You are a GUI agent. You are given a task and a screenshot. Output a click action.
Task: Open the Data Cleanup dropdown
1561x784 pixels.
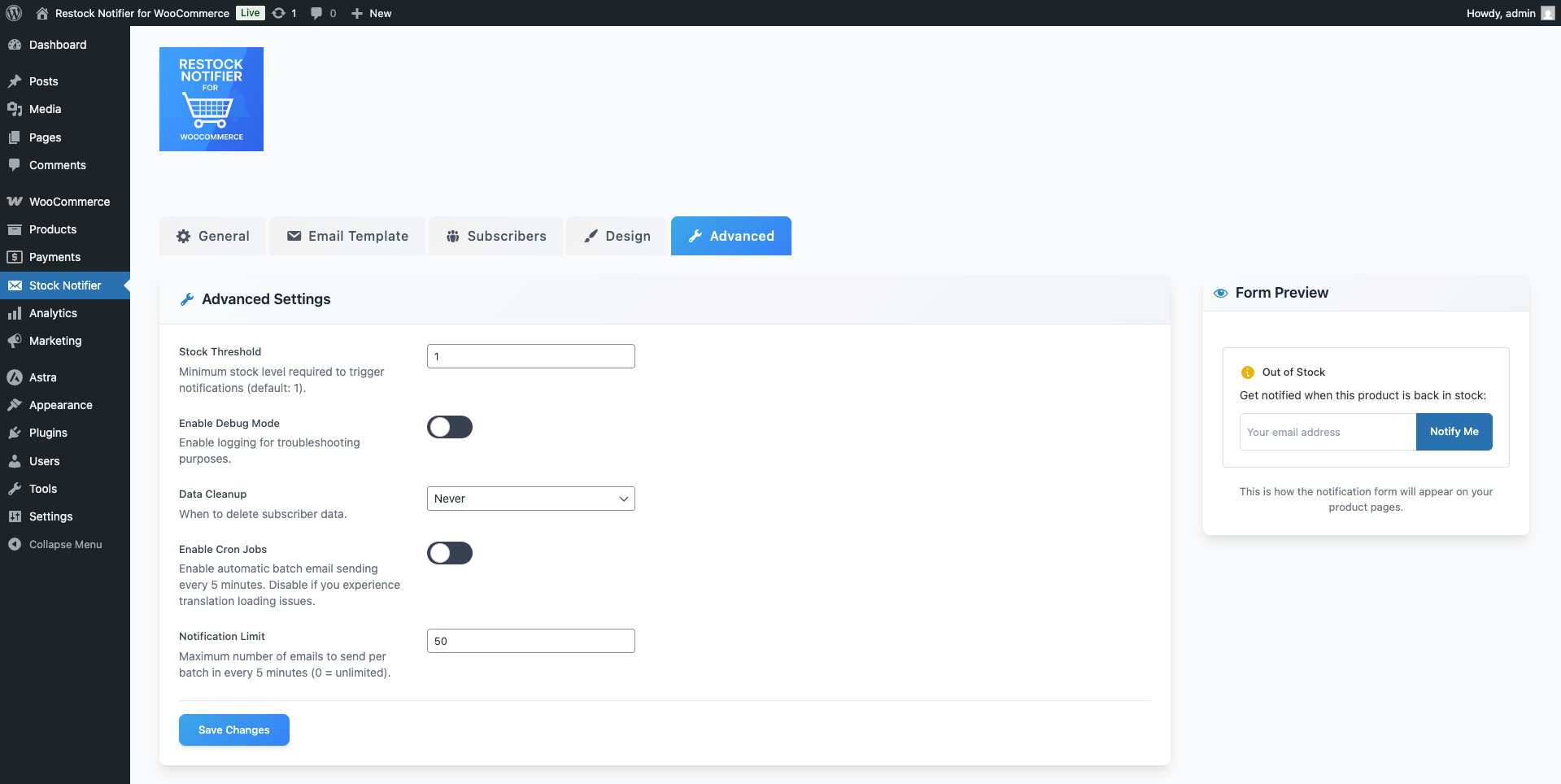pyautogui.click(x=530, y=499)
